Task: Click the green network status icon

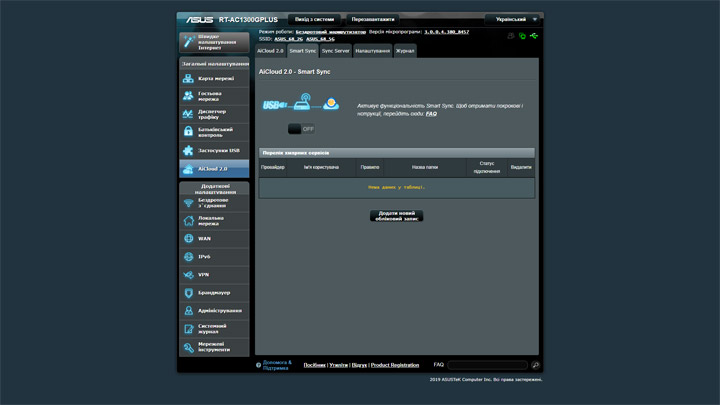Action: 522,36
